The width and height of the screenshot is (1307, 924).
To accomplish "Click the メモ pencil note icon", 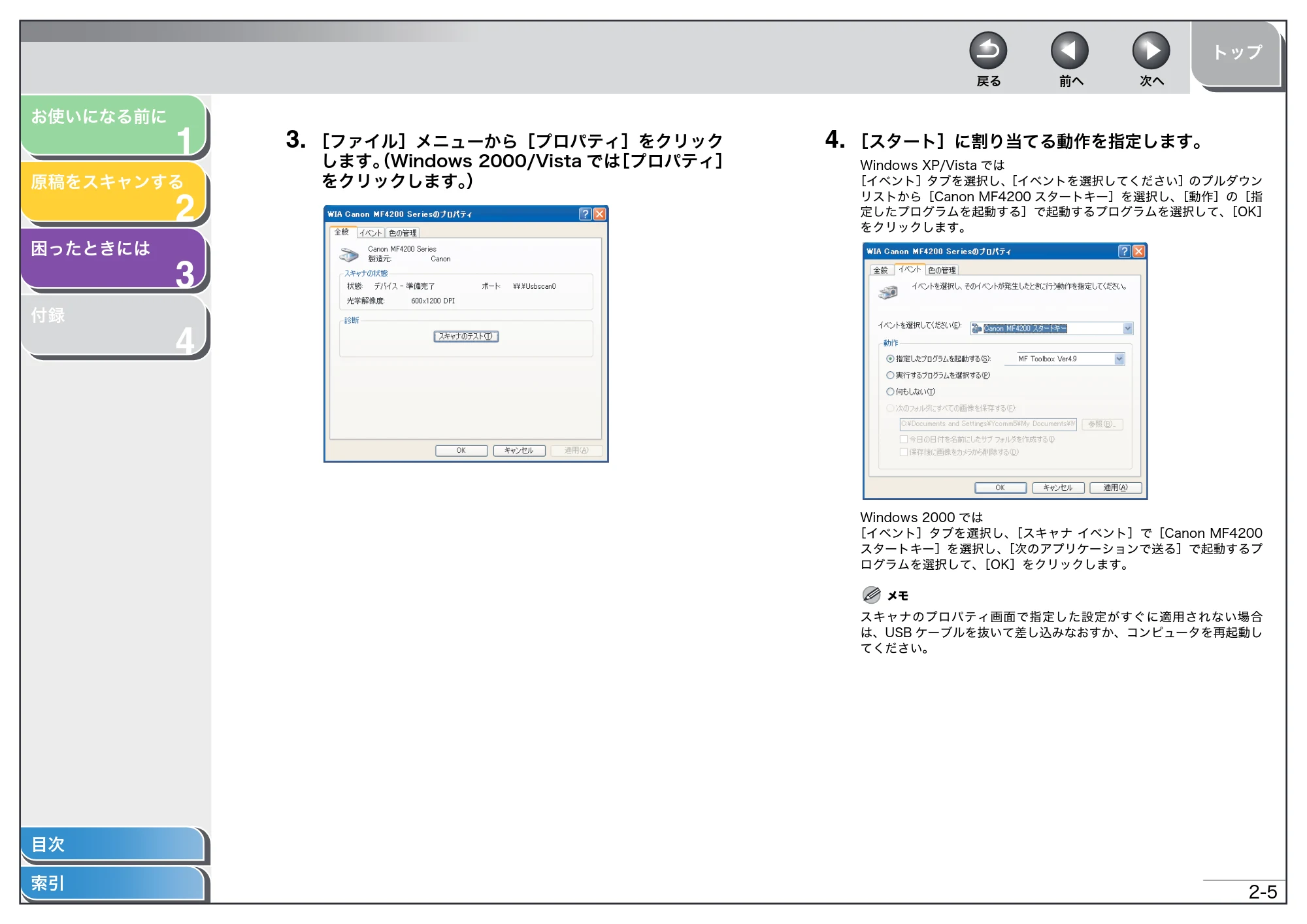I will (872, 595).
